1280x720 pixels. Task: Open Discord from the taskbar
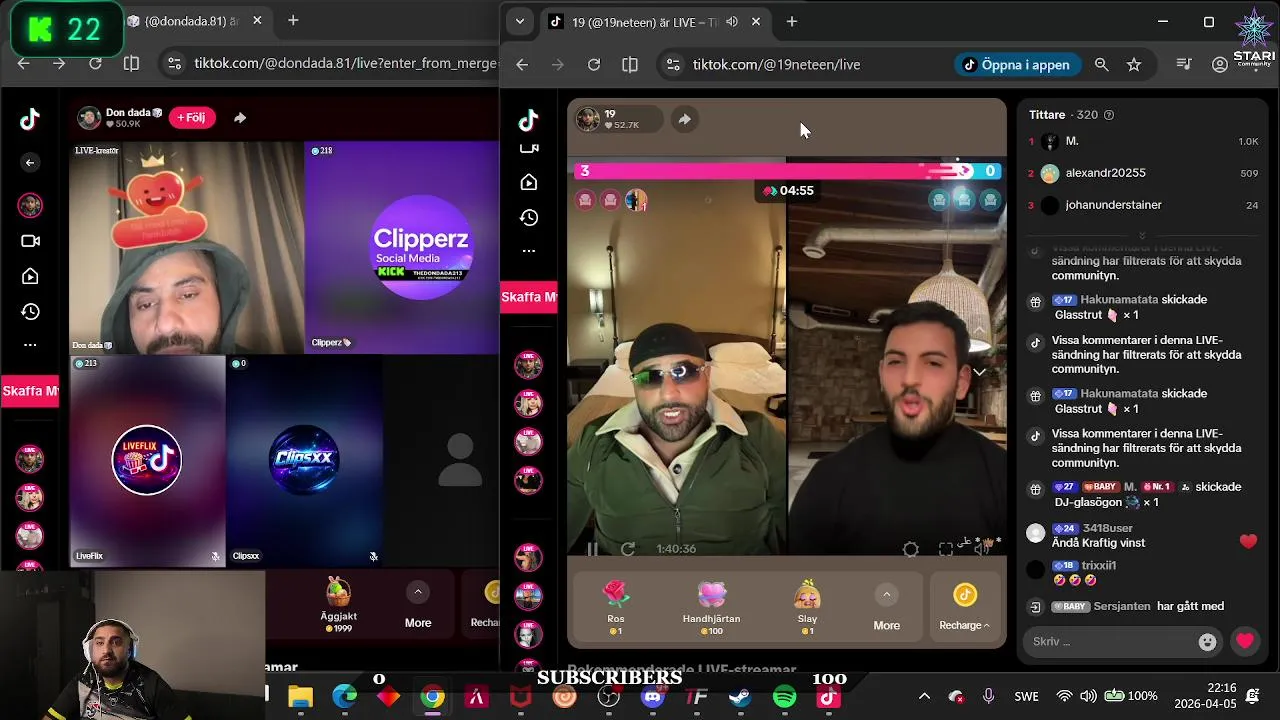pyautogui.click(x=653, y=697)
